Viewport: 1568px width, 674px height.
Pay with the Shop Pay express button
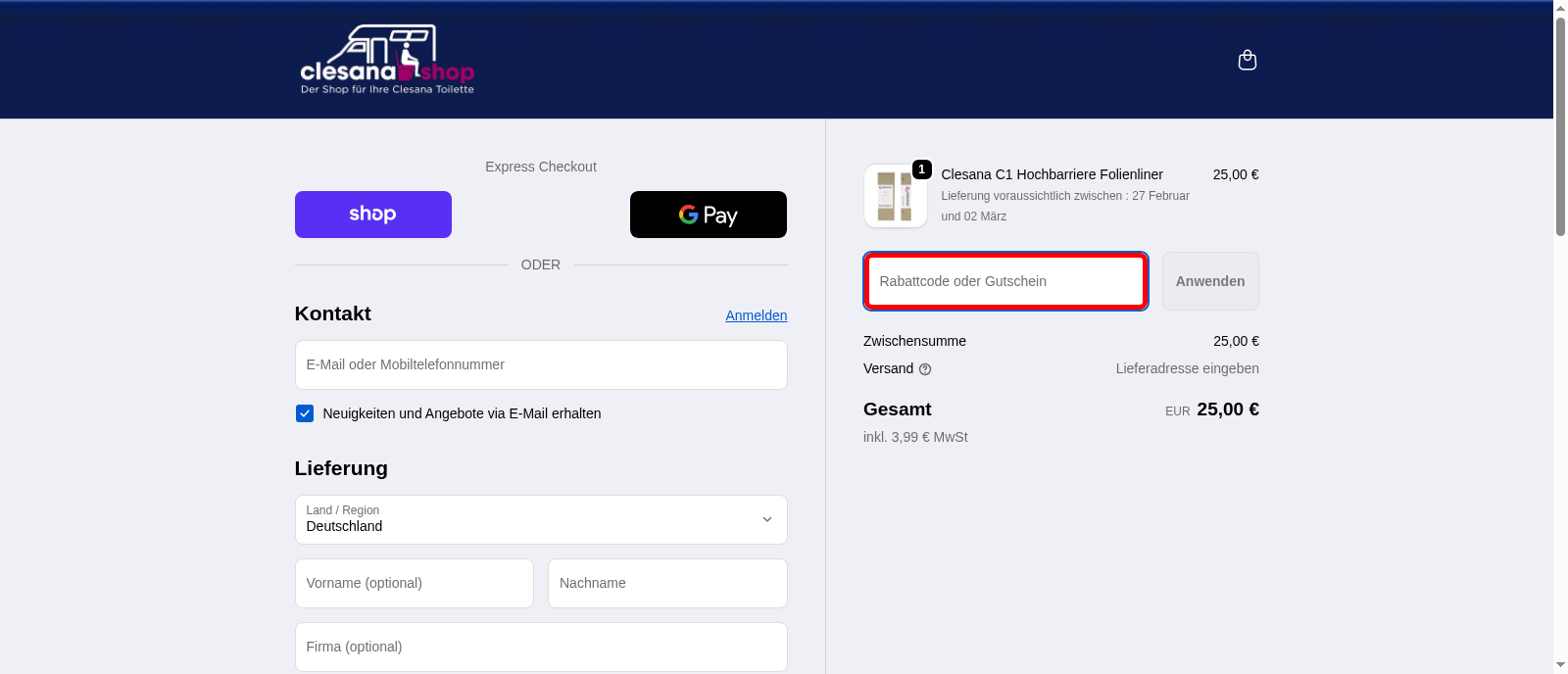click(x=373, y=215)
